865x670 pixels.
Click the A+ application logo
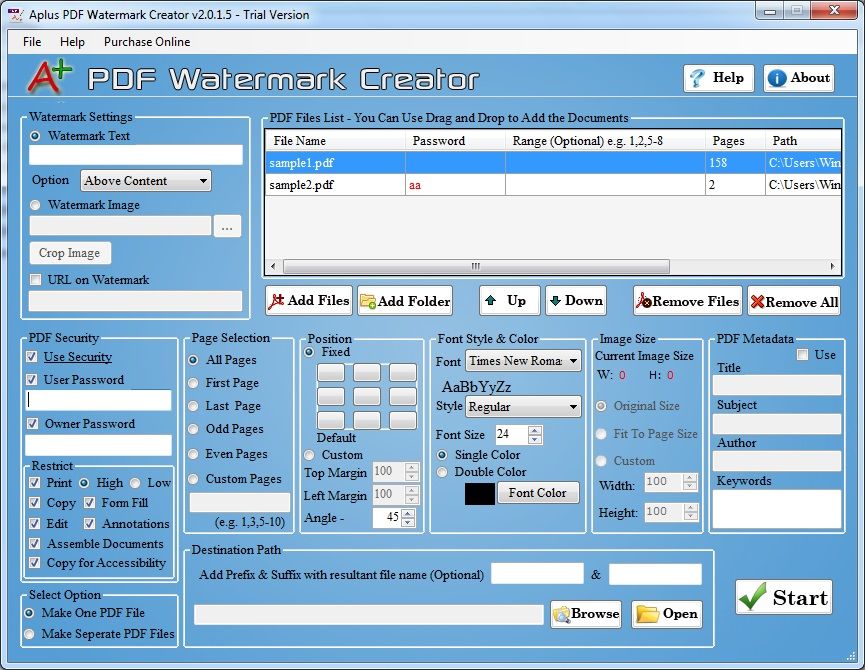point(50,77)
